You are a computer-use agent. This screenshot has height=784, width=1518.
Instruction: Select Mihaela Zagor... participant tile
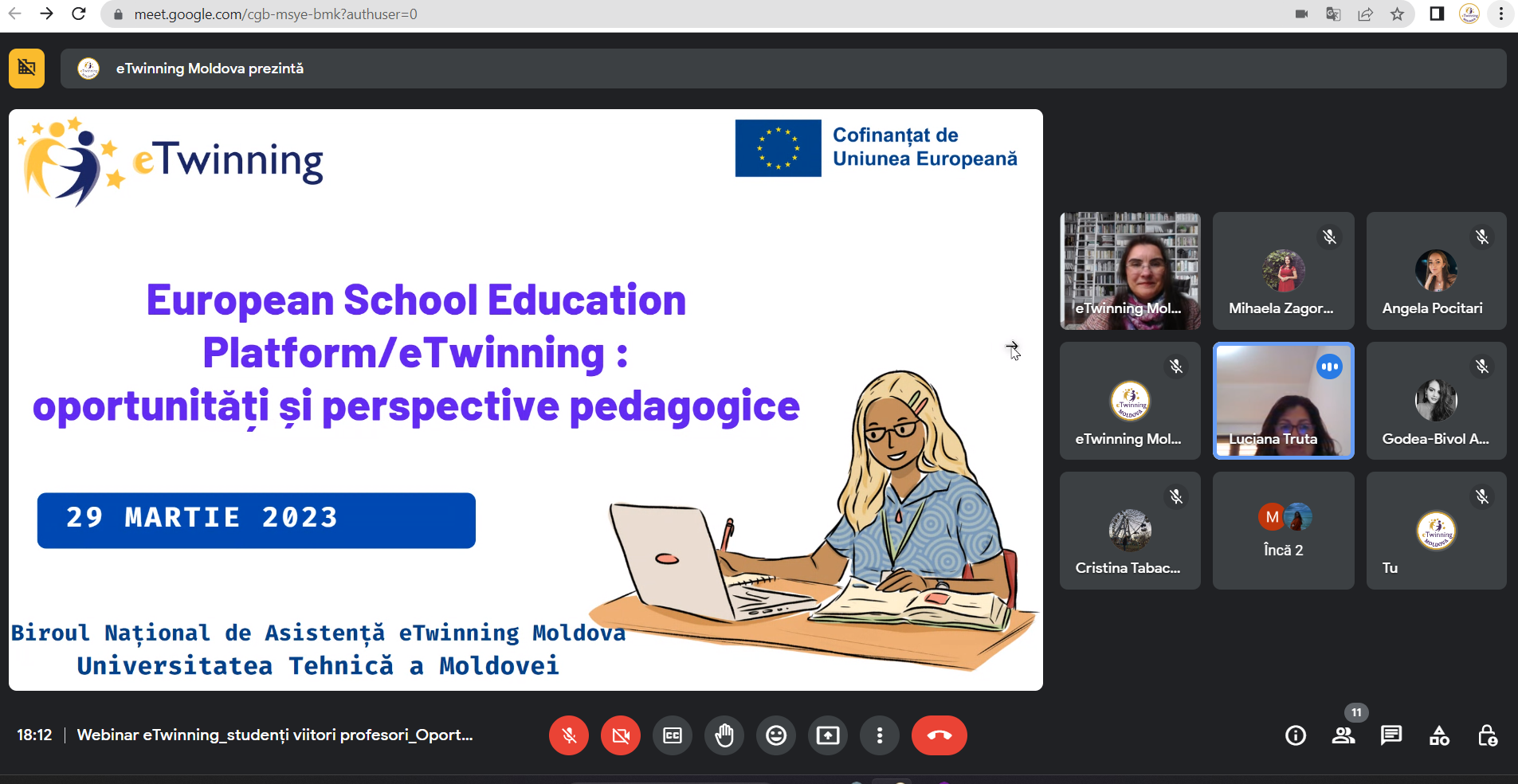click(x=1283, y=271)
